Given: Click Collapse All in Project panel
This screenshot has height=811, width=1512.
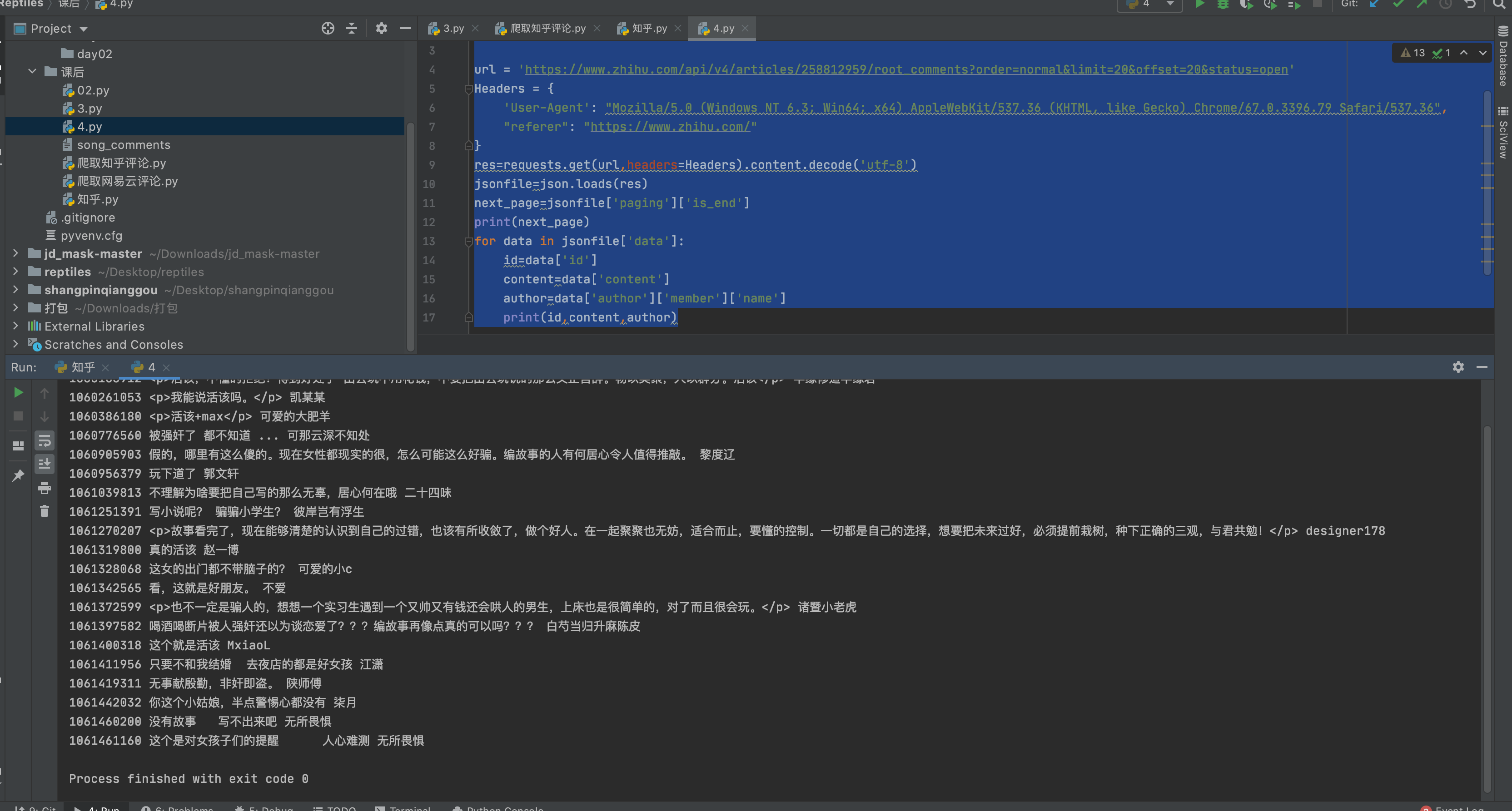Looking at the screenshot, I should click(352, 28).
